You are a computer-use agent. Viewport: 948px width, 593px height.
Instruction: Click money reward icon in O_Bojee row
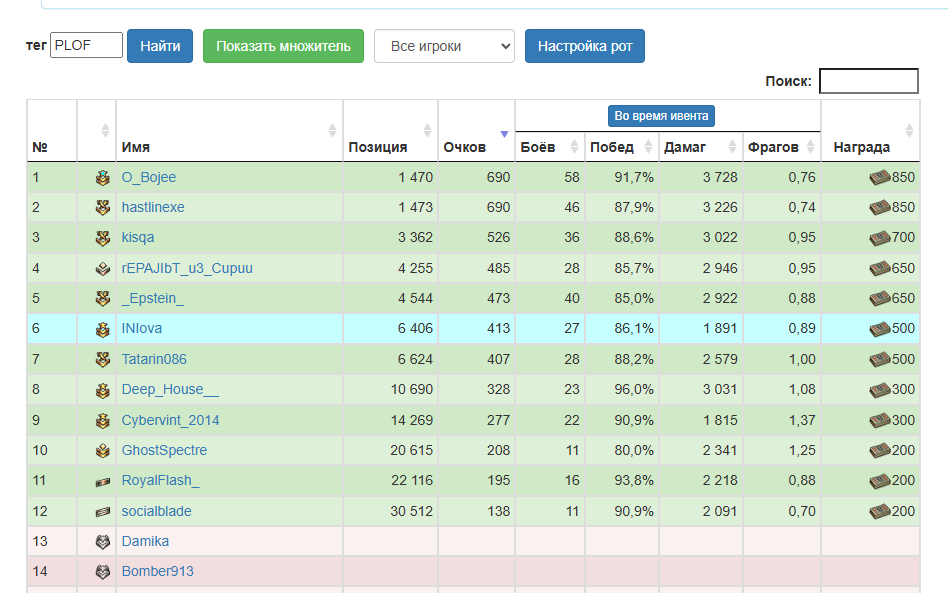coord(880,177)
